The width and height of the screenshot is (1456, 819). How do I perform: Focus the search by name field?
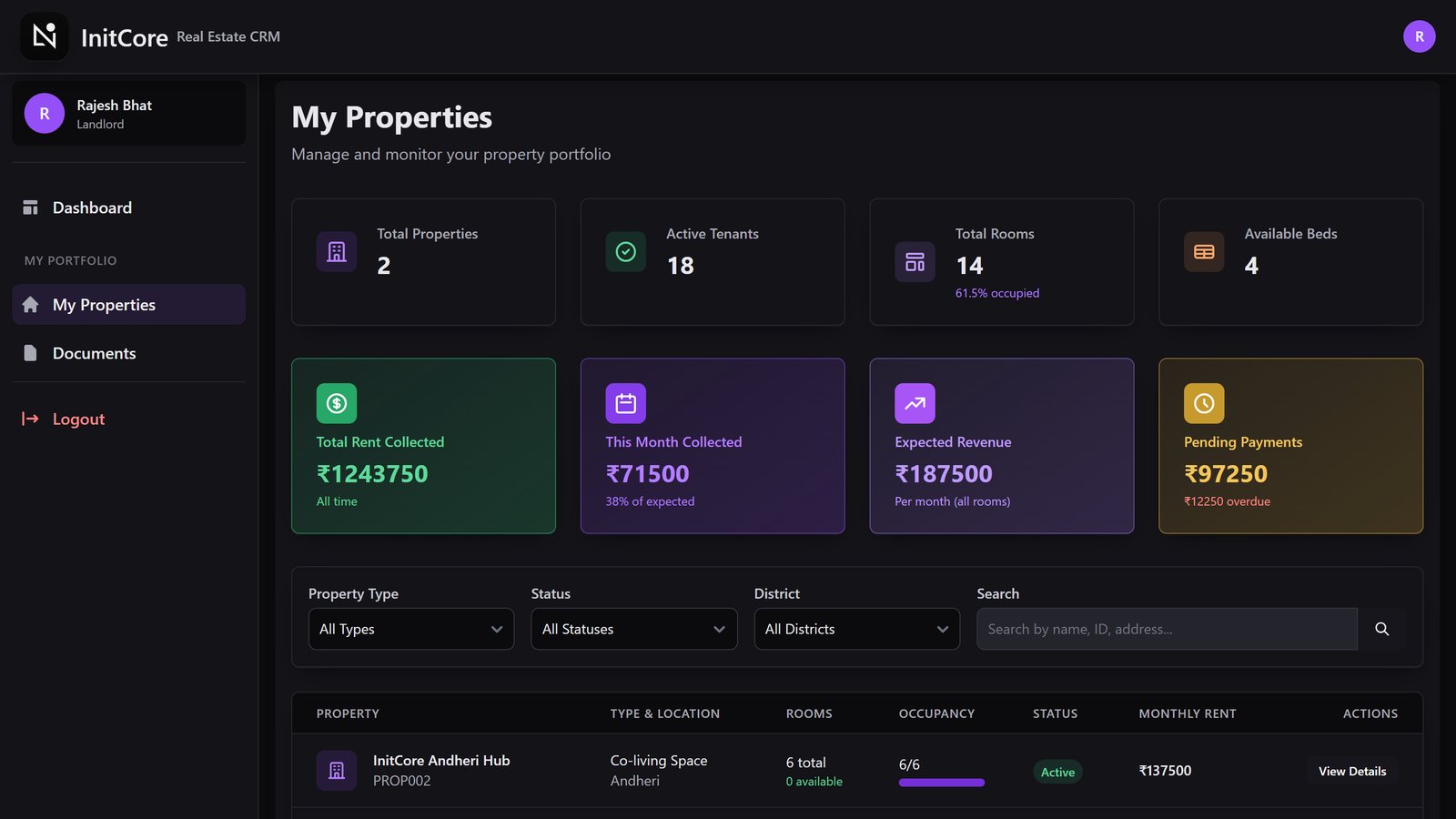[1167, 629]
